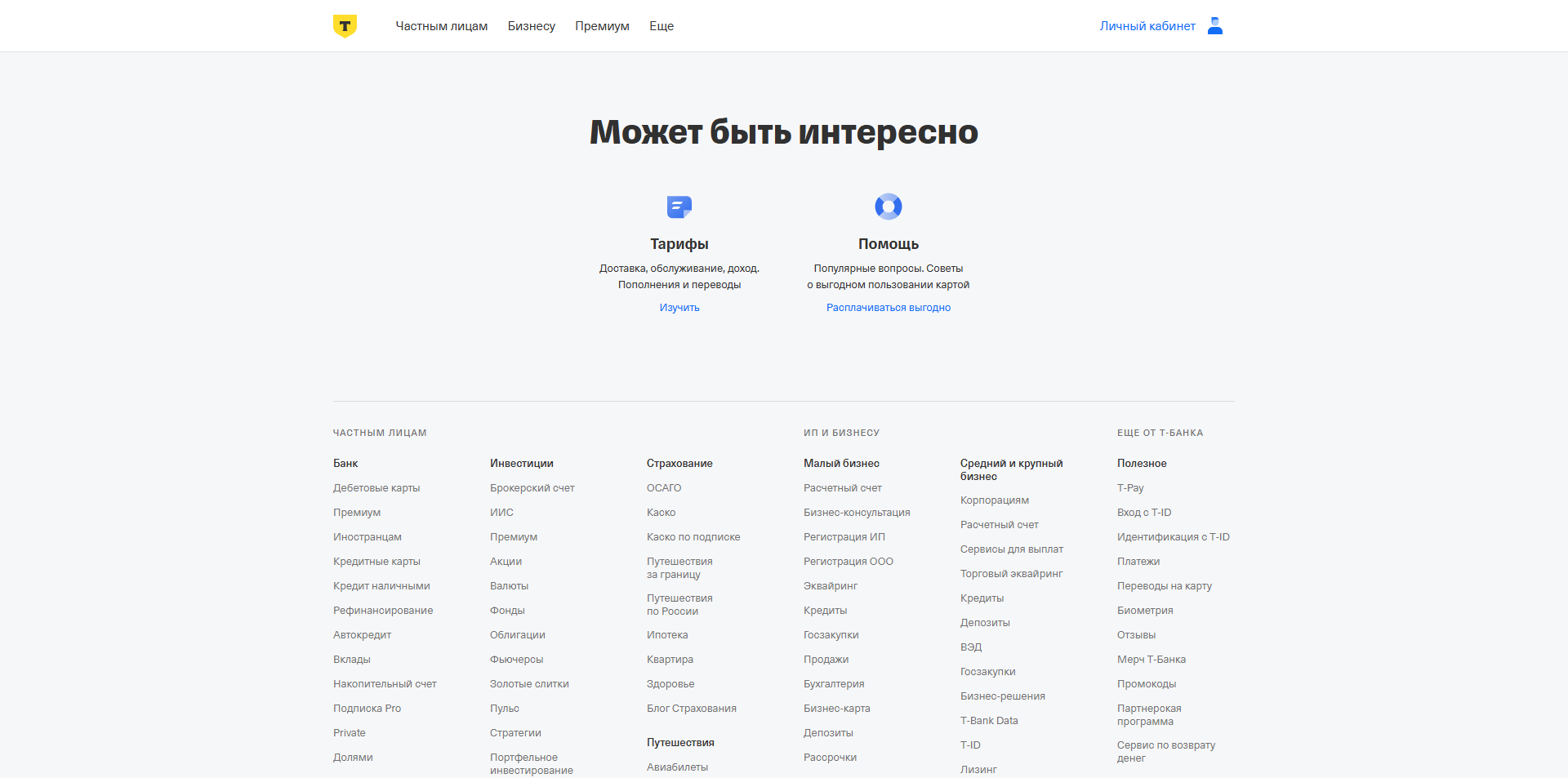Screen dimensions: 1568x778
Task: Expand the Еще navigation dropdown
Action: (x=661, y=26)
